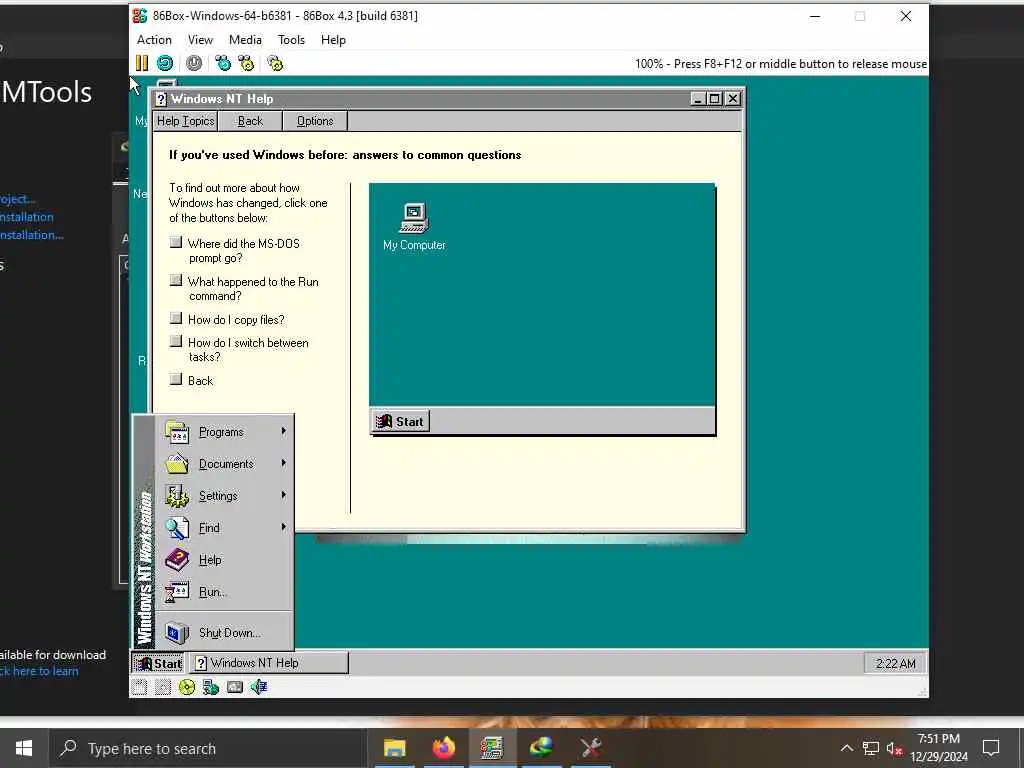Open 86Box settings gear toolbar icon

[x=275, y=63]
